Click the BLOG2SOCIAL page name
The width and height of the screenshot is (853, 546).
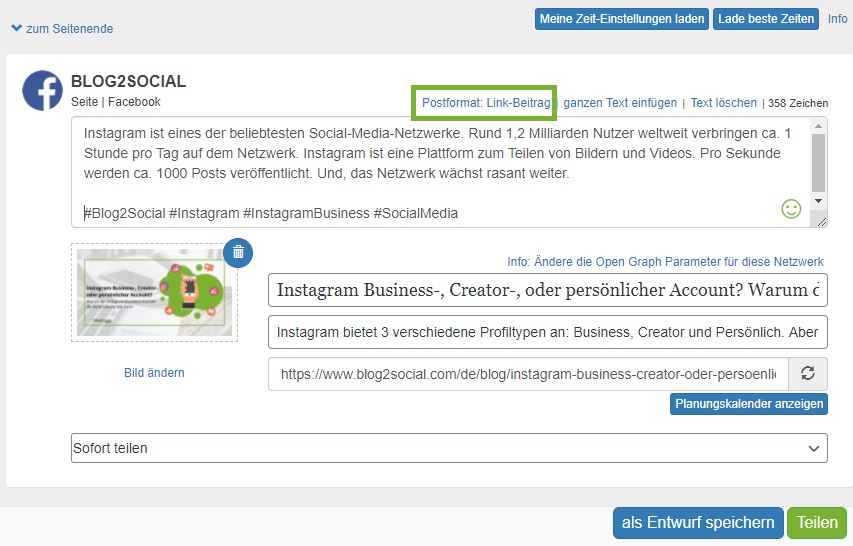(128, 81)
